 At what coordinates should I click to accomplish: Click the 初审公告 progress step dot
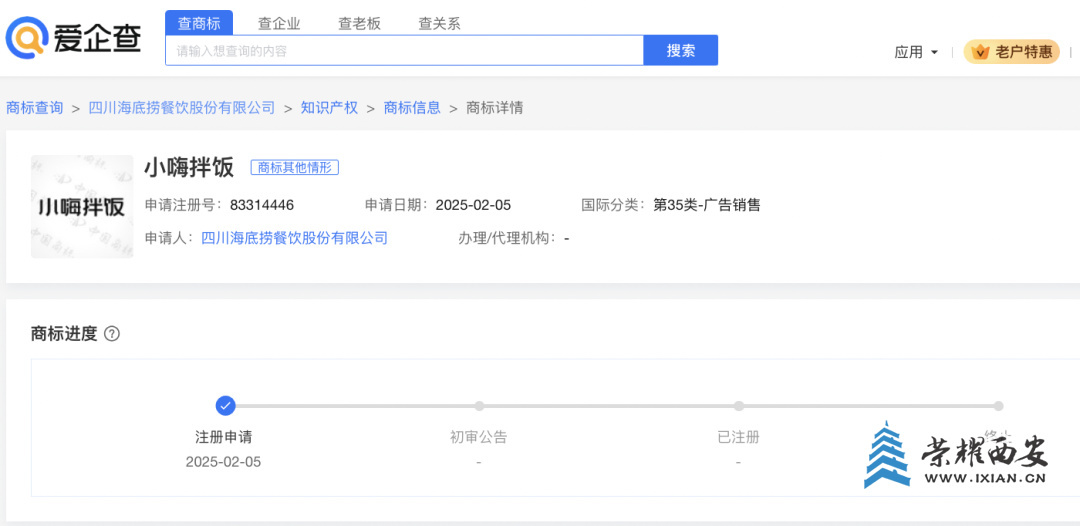479,406
